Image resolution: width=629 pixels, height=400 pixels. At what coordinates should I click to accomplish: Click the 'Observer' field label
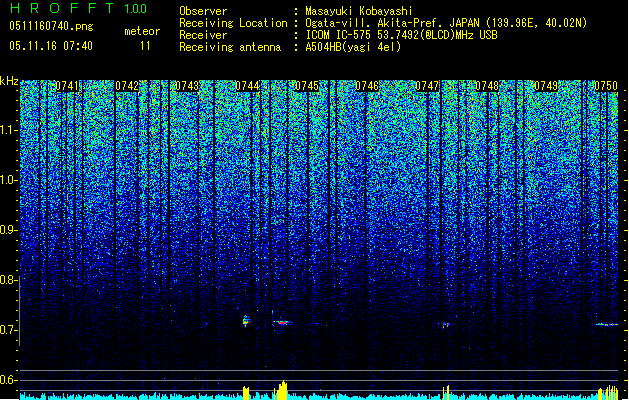(203, 11)
